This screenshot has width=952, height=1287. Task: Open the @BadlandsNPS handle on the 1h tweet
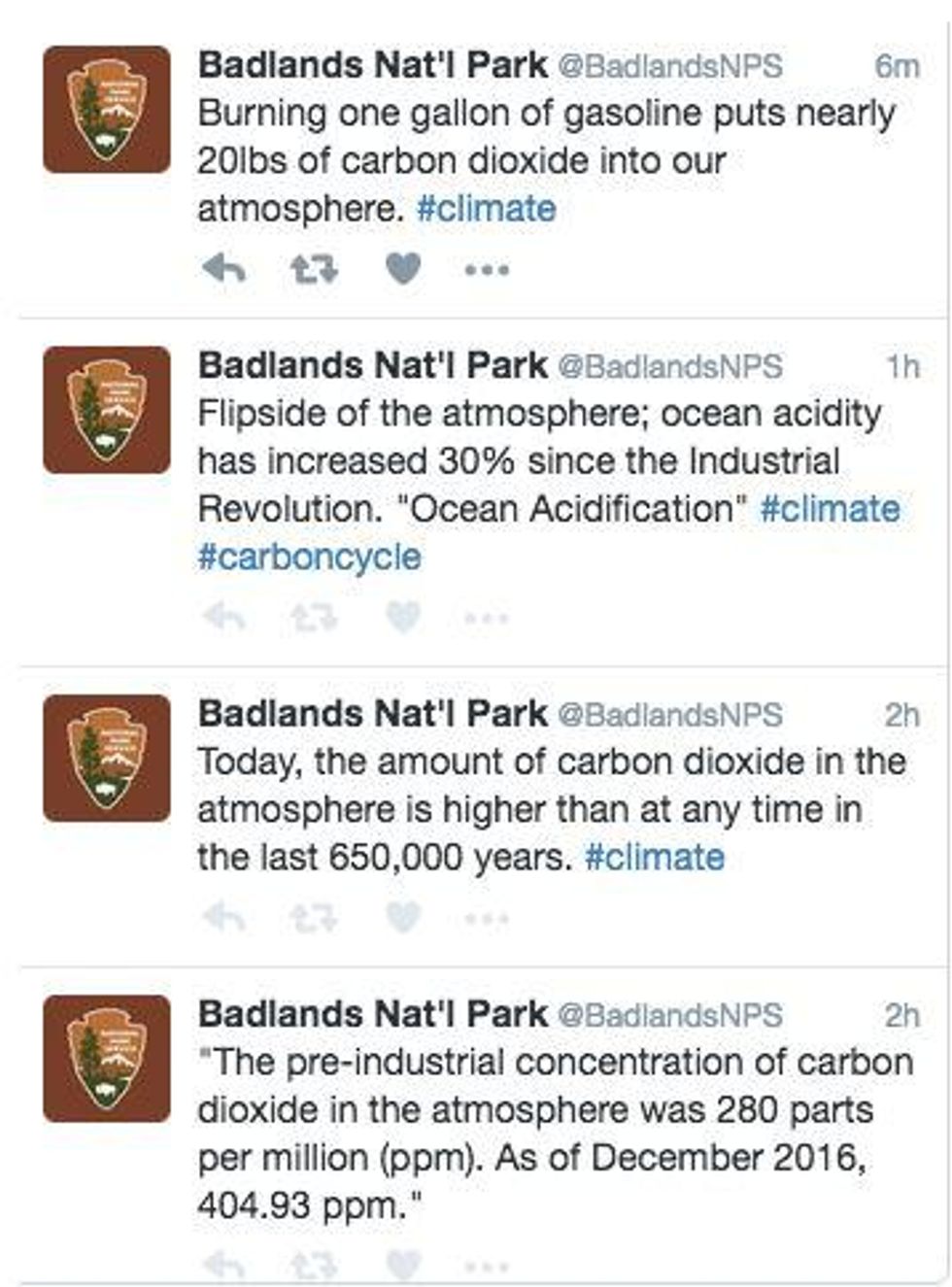click(670, 366)
